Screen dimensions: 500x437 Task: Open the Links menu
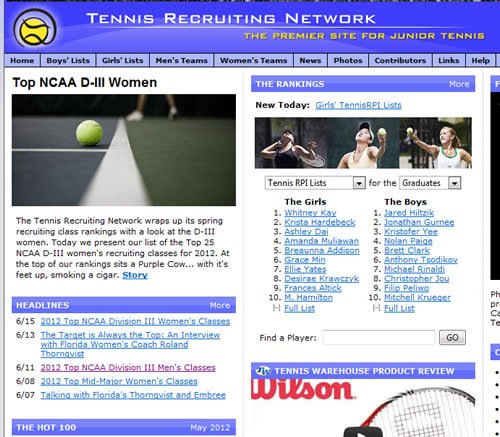coord(449,61)
